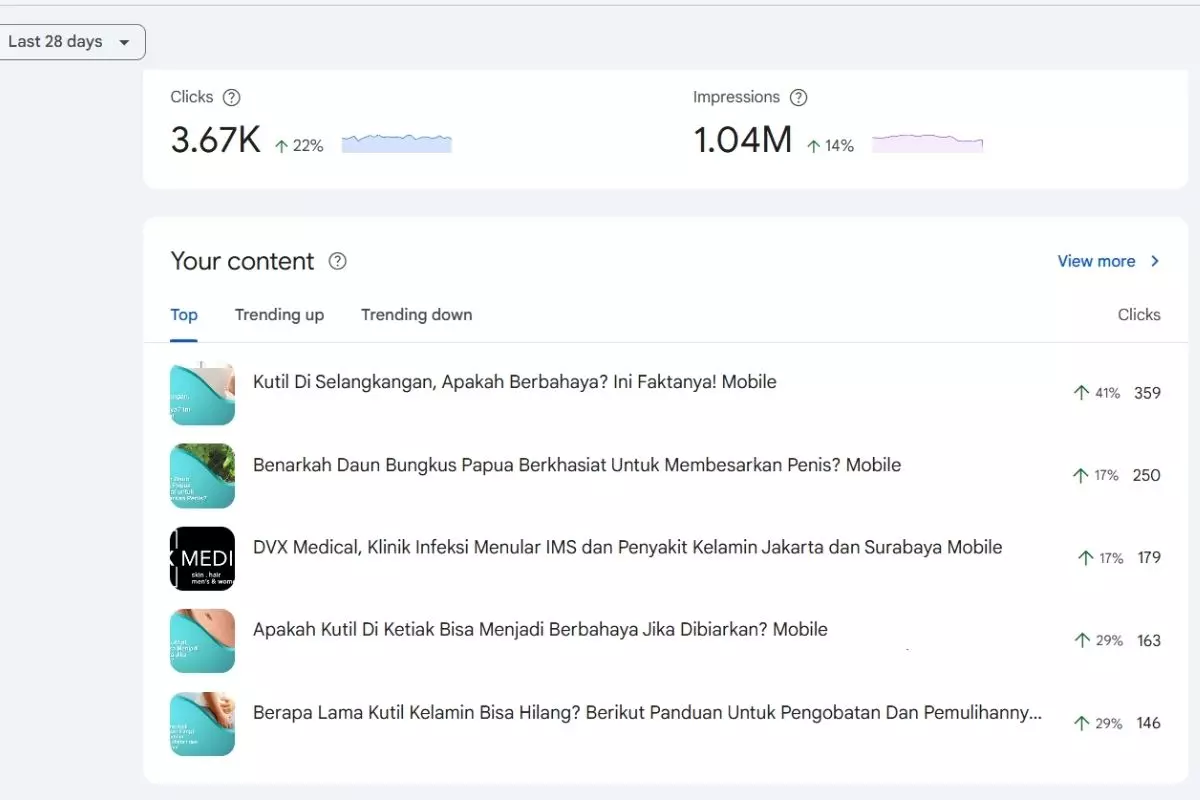Switch to the Trending down tab
Viewport: 1200px width, 800px height.
[x=416, y=315]
